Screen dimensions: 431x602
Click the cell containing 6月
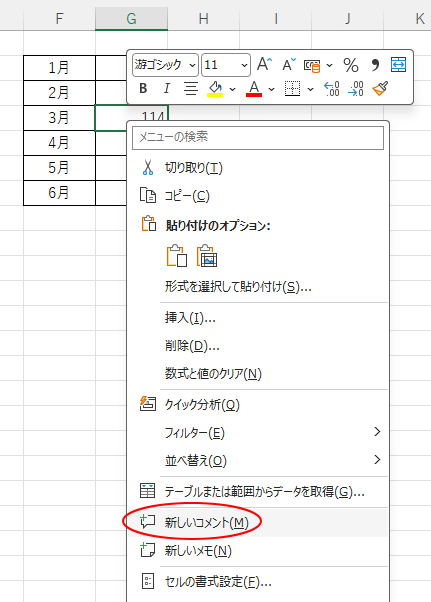tap(59, 193)
